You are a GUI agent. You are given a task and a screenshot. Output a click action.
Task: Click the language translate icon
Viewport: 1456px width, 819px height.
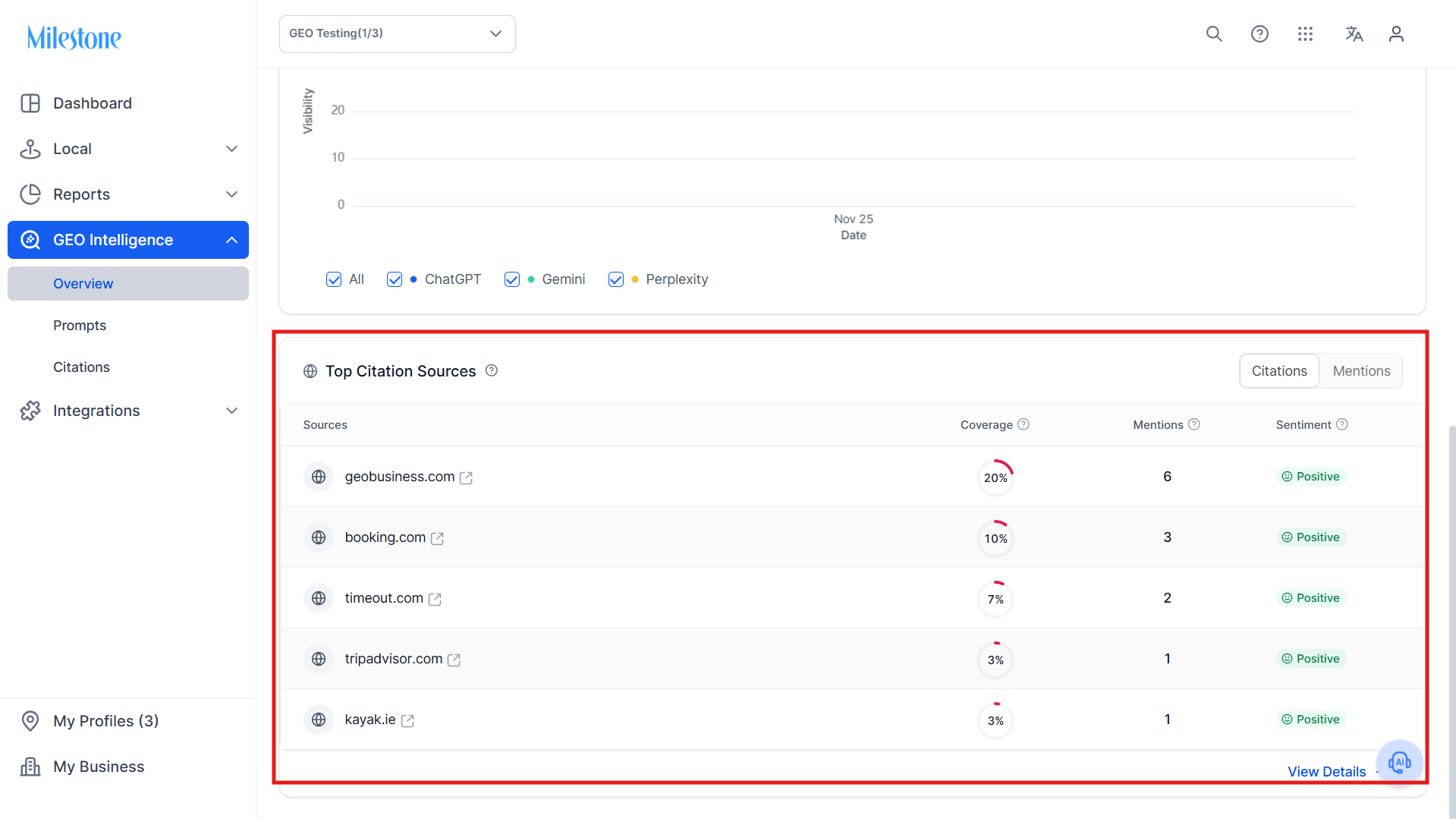(1354, 34)
